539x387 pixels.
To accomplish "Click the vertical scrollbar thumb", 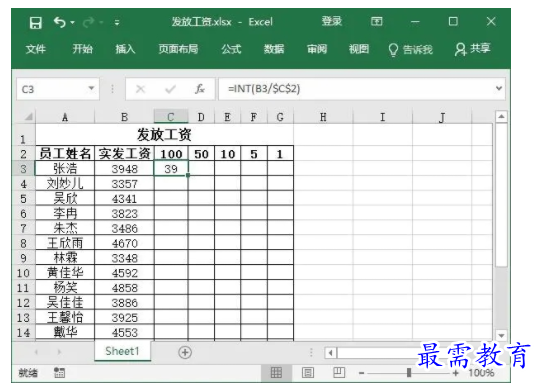I will pyautogui.click(x=501, y=195).
